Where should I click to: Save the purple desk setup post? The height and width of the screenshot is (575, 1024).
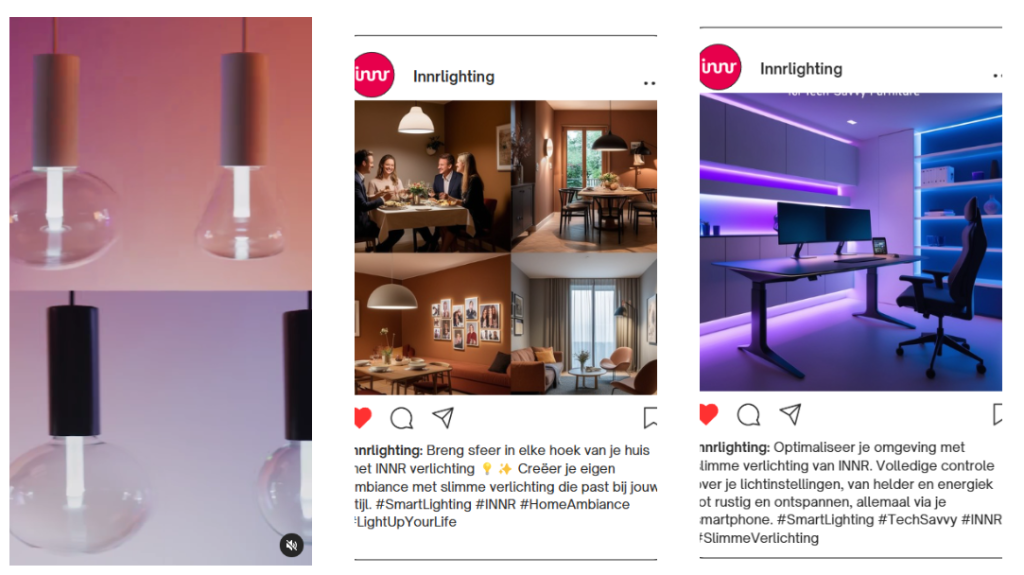click(x=997, y=414)
